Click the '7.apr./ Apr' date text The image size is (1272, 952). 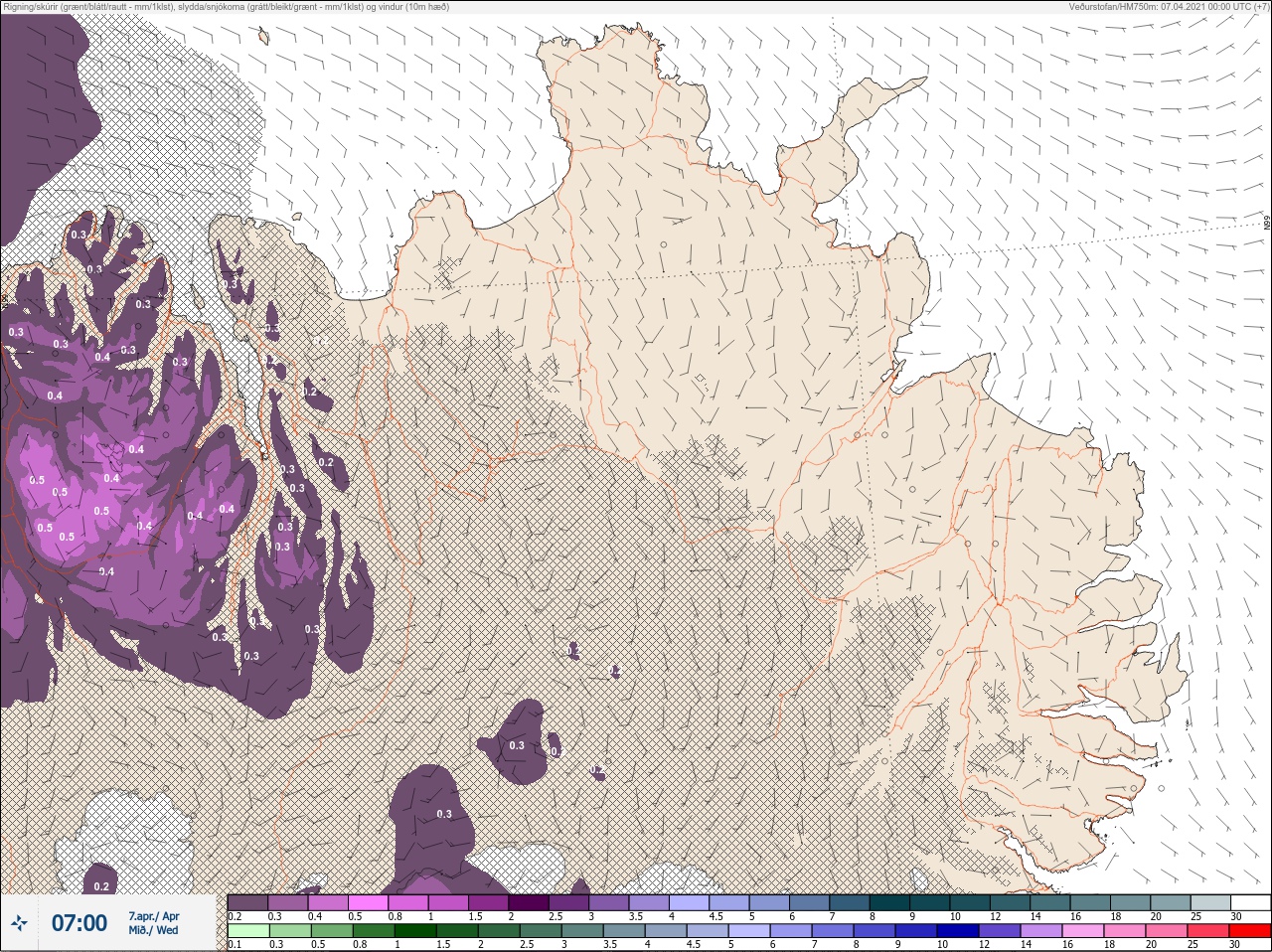[154, 916]
